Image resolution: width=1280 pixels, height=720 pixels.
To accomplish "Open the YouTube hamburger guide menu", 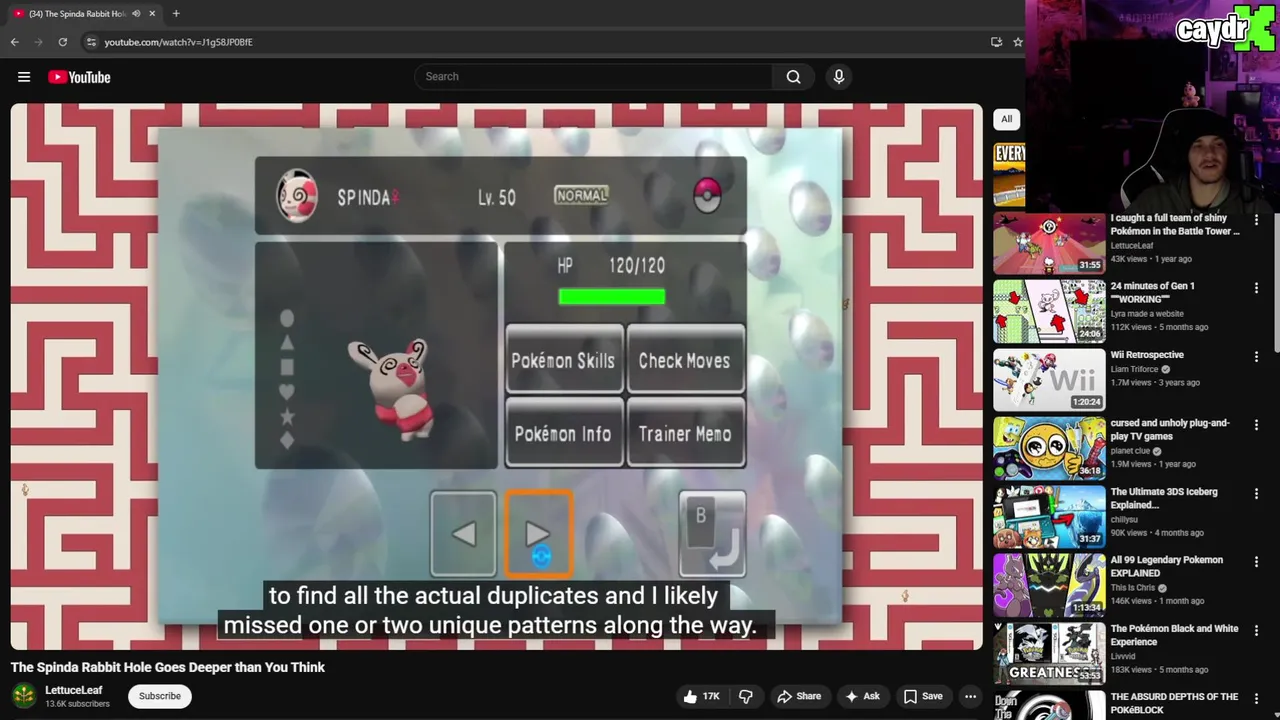I will coord(24,77).
